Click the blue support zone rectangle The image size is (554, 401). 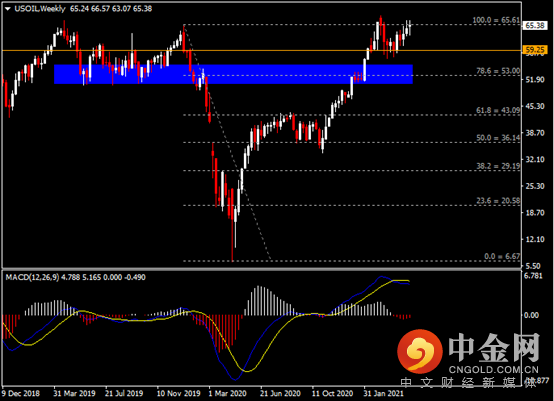233,74
